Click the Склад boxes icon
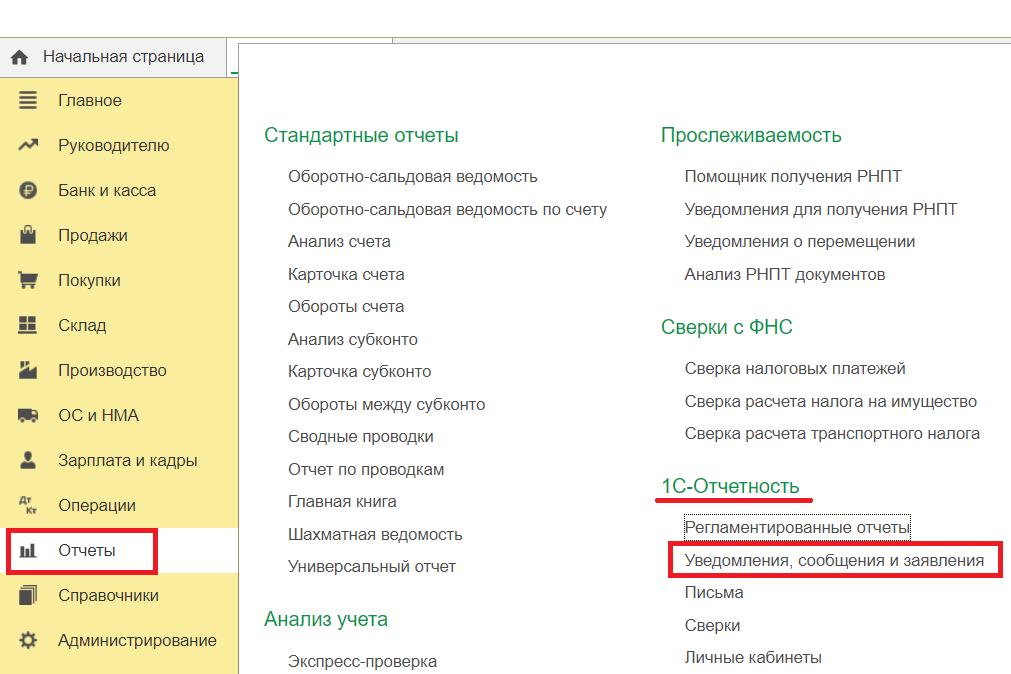The width and height of the screenshot is (1011, 674). pyautogui.click(x=28, y=324)
